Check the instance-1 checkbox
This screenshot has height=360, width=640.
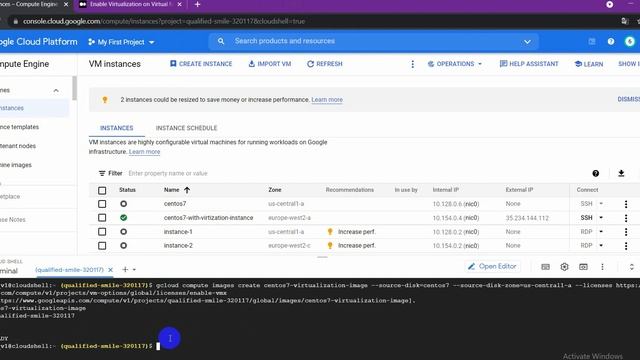tap(102, 231)
